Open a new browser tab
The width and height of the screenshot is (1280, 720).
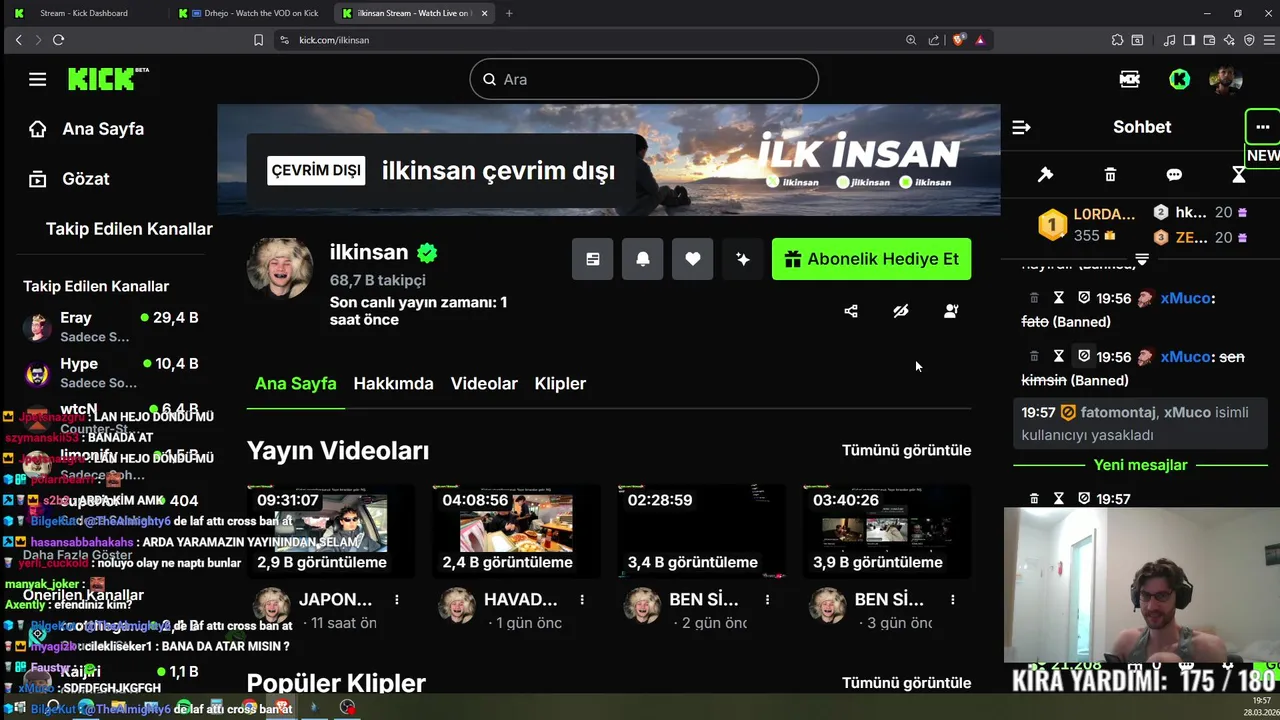click(509, 13)
